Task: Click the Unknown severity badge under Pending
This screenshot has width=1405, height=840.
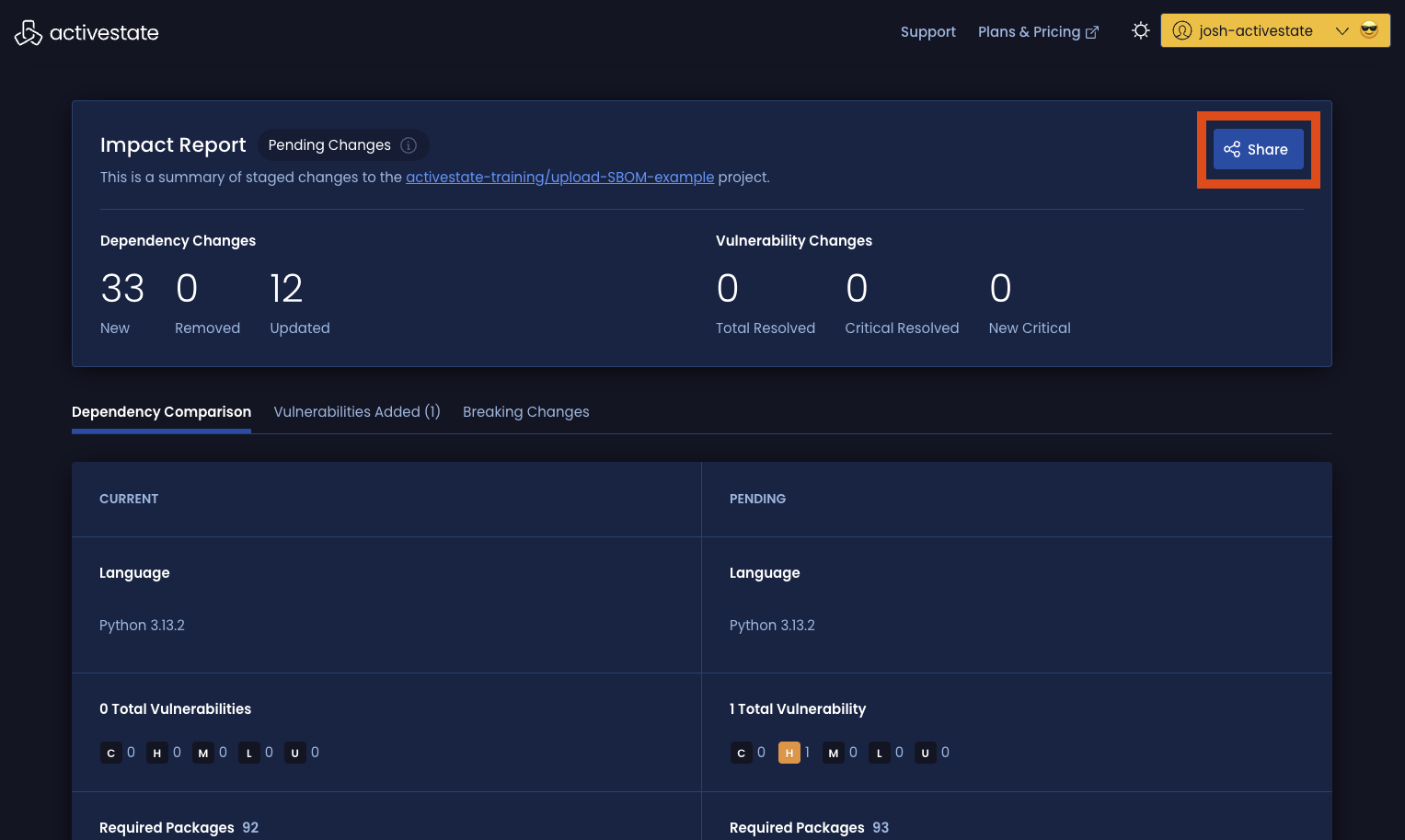Action: pyautogui.click(x=925, y=753)
